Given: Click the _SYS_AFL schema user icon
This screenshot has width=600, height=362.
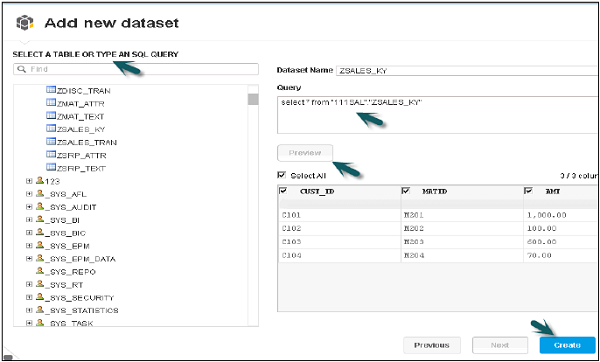Looking at the screenshot, I should (40, 194).
